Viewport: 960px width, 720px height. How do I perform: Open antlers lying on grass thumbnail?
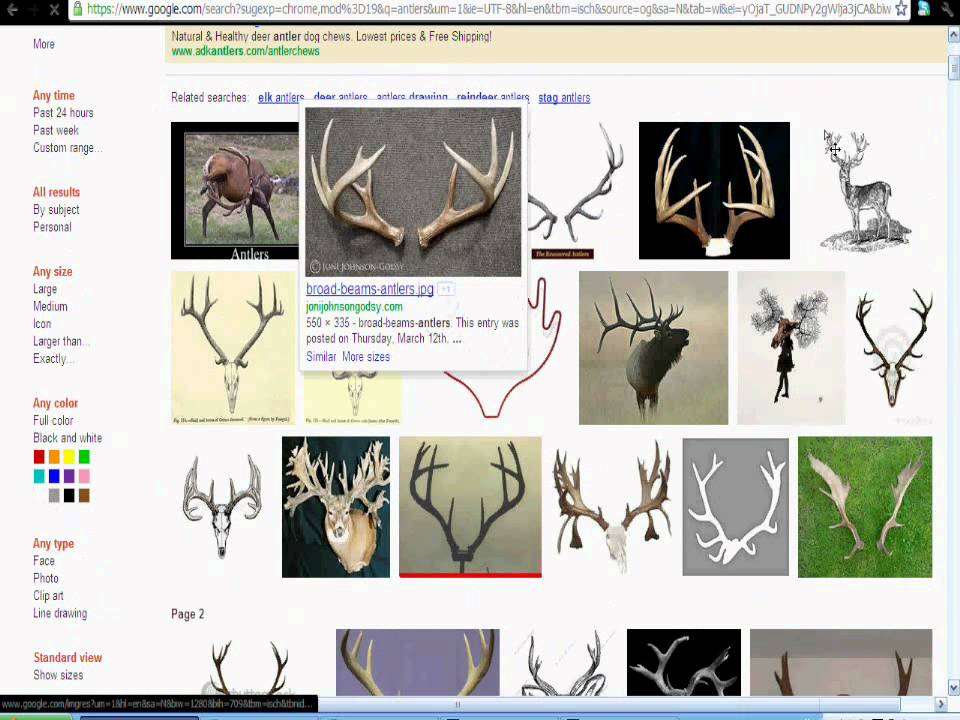pyautogui.click(x=864, y=507)
